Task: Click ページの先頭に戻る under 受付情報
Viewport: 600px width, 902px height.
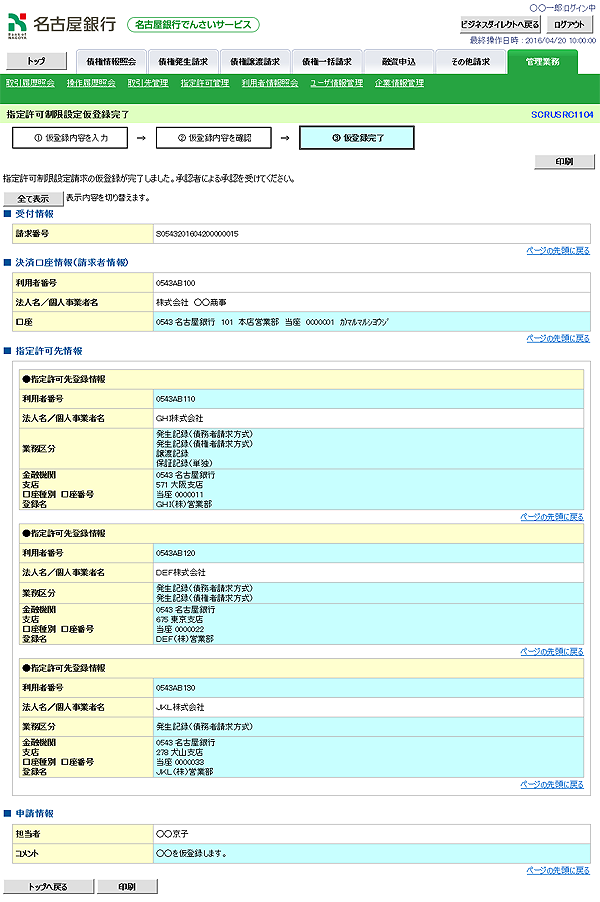Action: click(x=558, y=251)
